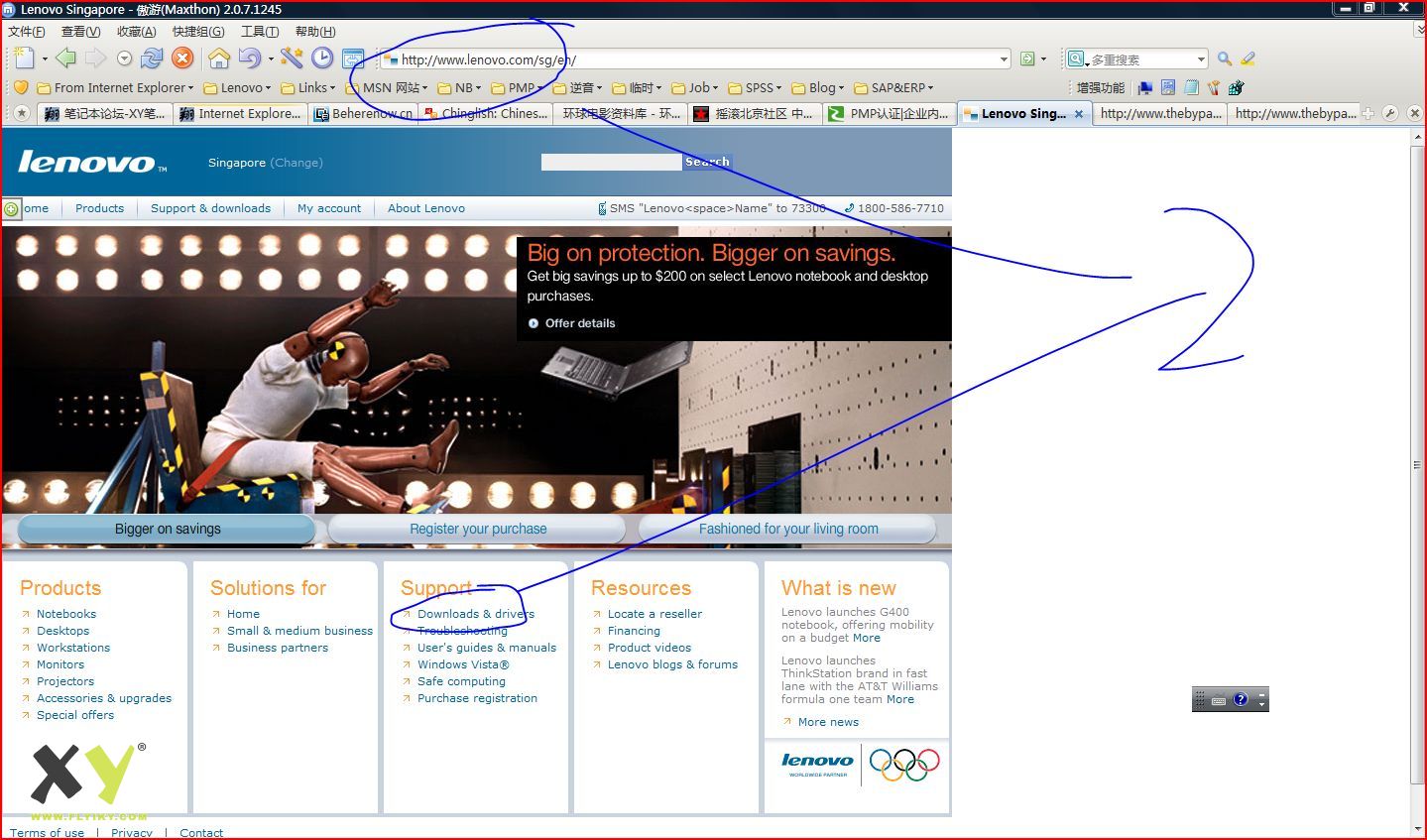The image size is (1427, 840).
Task: Expand the search engine box dropdown arrow
Action: pyautogui.click(x=1201, y=60)
